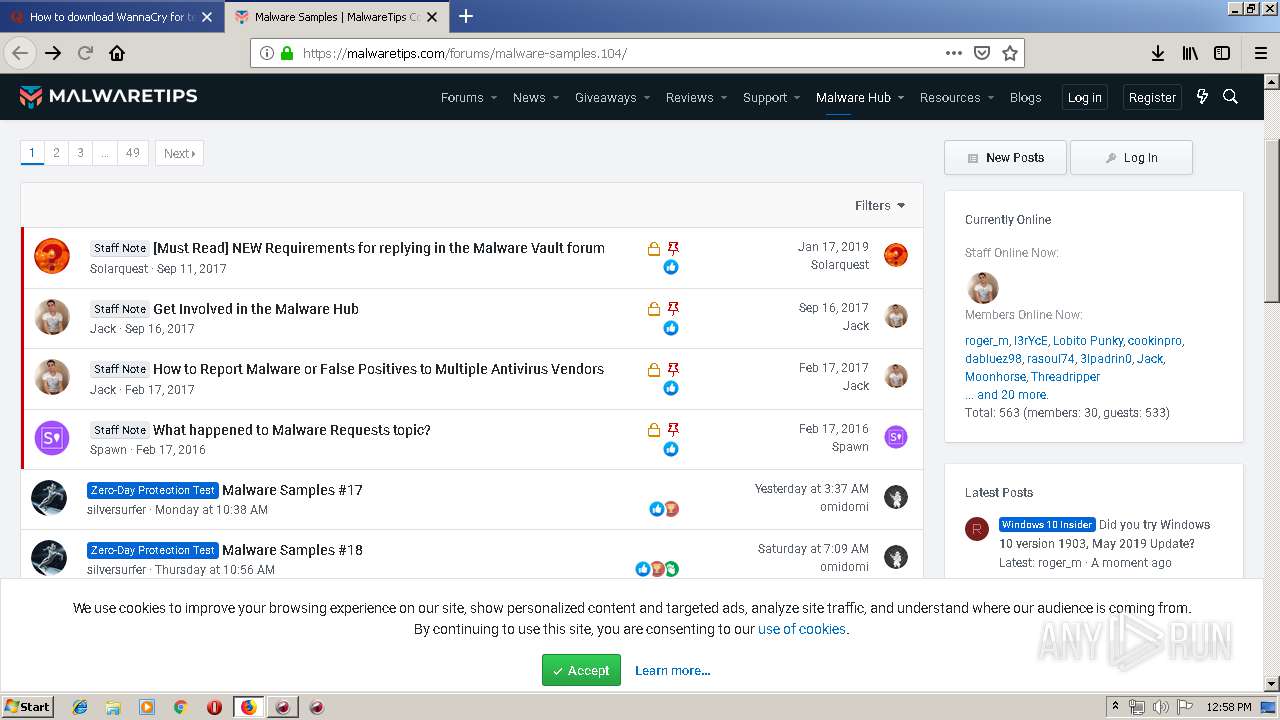The height and width of the screenshot is (720, 1280).
Task: Expand the Support dropdown arrow
Action: coord(797,98)
